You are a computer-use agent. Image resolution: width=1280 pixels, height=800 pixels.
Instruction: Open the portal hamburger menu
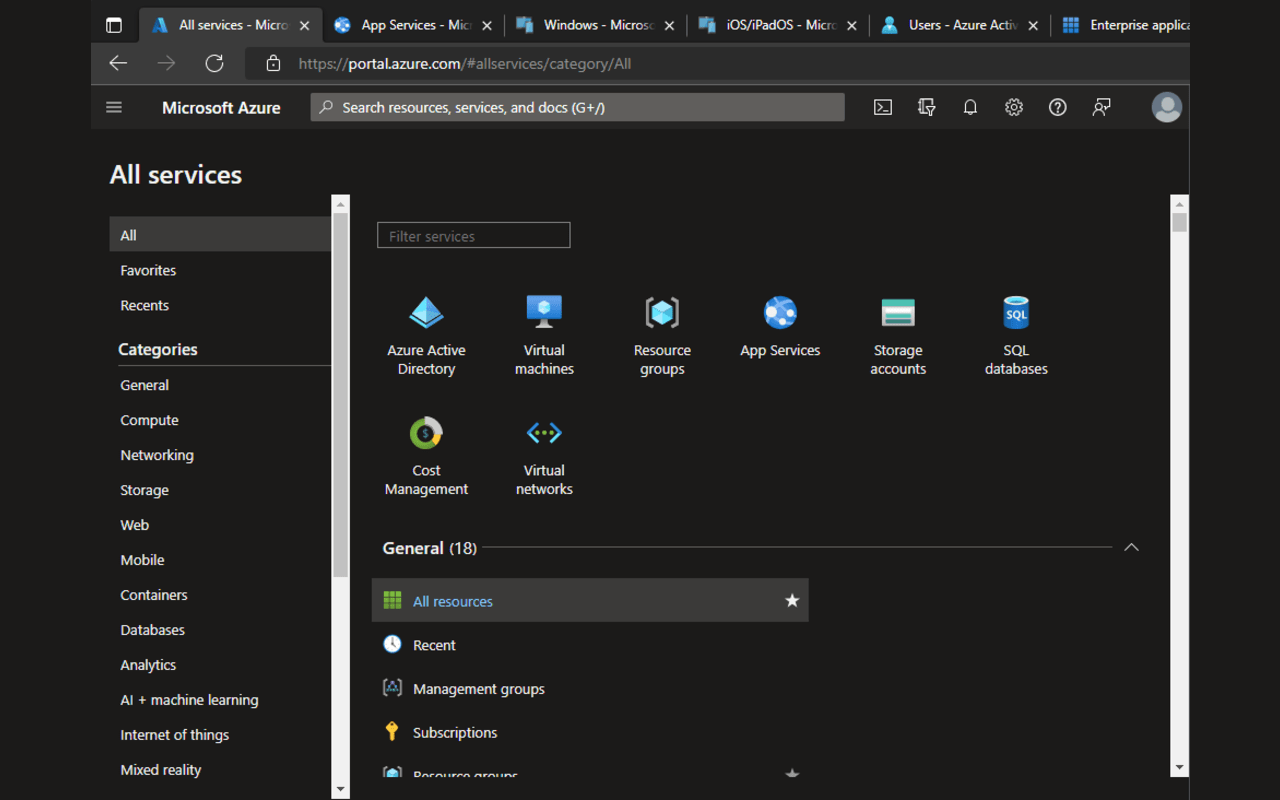tap(114, 107)
